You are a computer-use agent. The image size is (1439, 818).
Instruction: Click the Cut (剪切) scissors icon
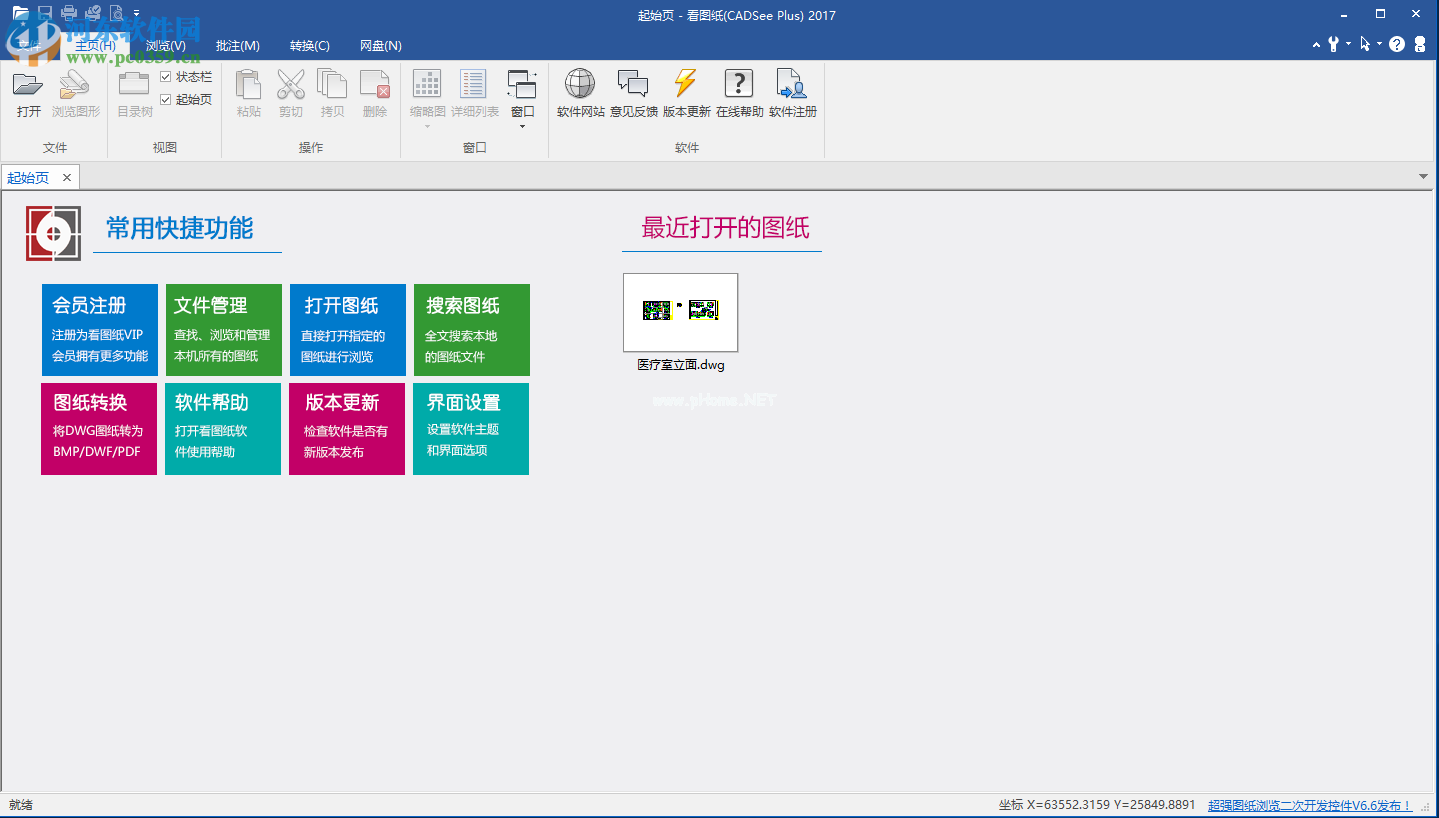[290, 85]
